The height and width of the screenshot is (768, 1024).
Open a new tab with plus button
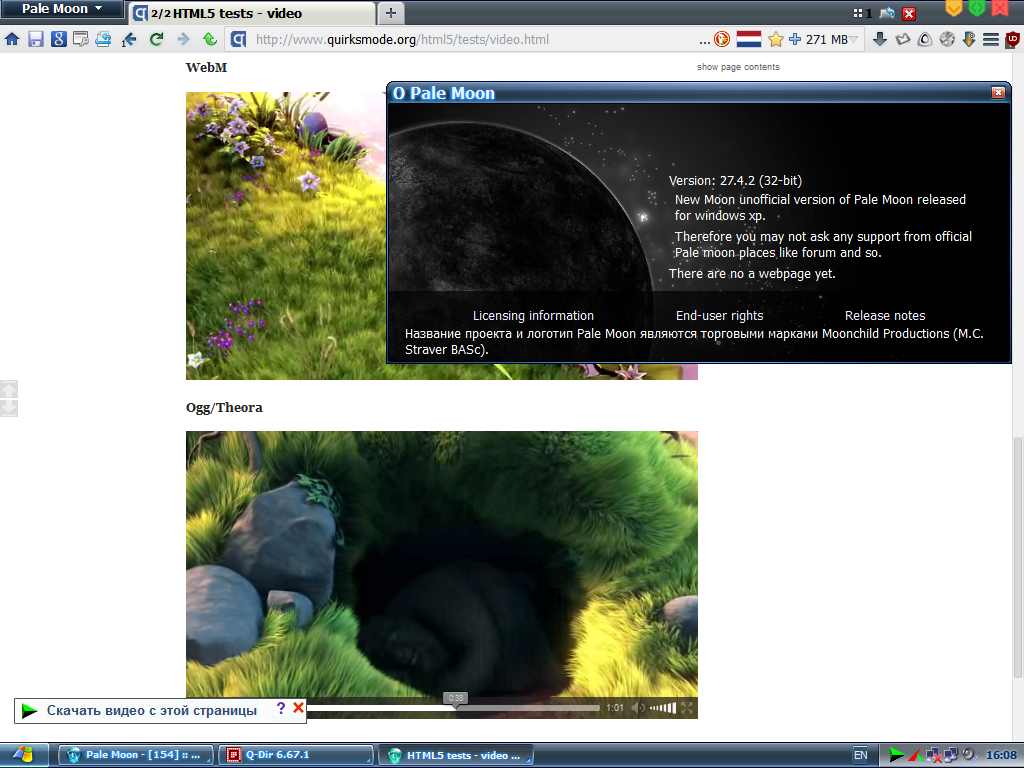(x=391, y=13)
